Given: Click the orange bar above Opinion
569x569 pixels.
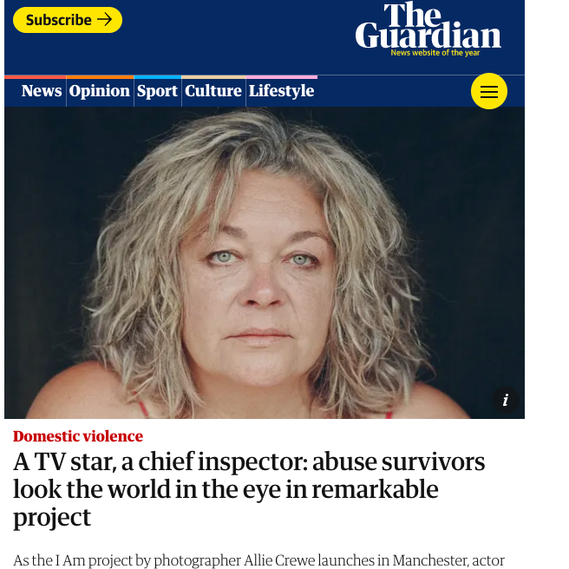Looking at the screenshot, I should click(100, 77).
